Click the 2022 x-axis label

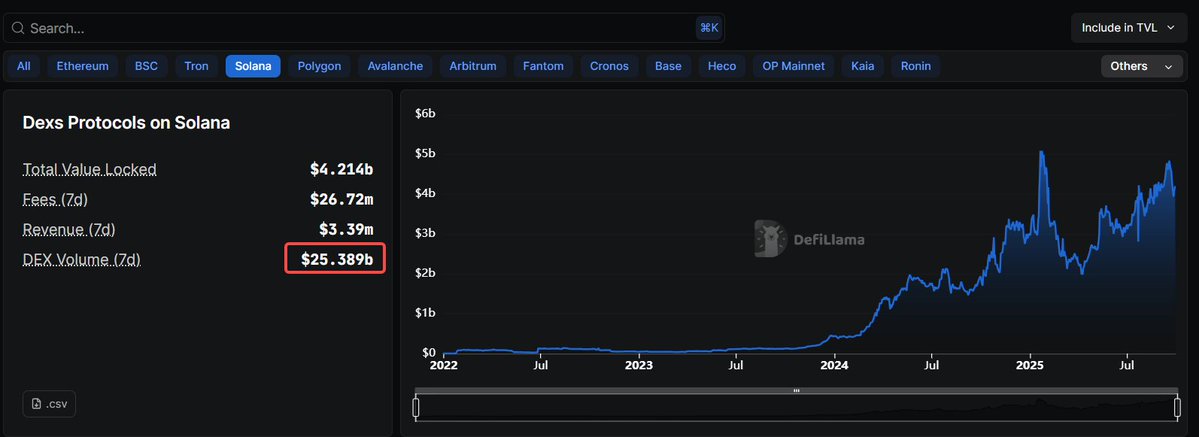(444, 365)
